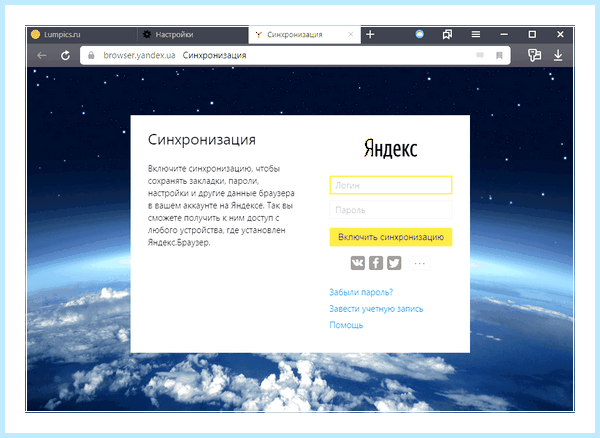This screenshot has height=438, width=600.
Task: Open a new tab with plus button
Action: coord(370,34)
